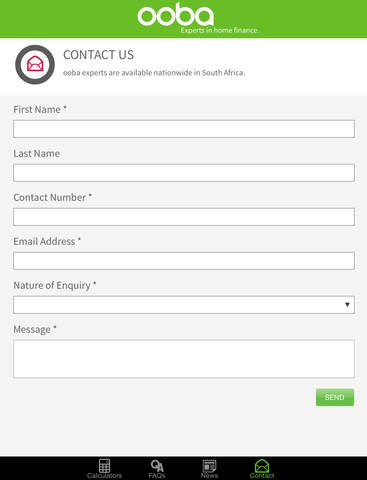Open the FAQs tab icon
The height and width of the screenshot is (480, 367).
coord(157,466)
